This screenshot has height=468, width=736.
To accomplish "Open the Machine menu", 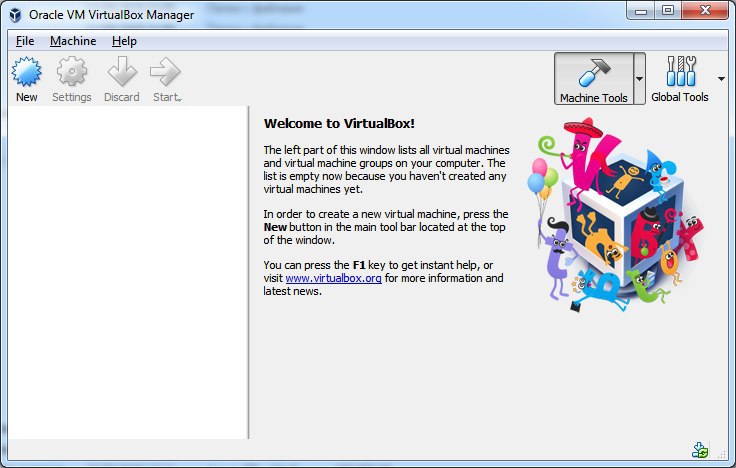I will click(73, 41).
